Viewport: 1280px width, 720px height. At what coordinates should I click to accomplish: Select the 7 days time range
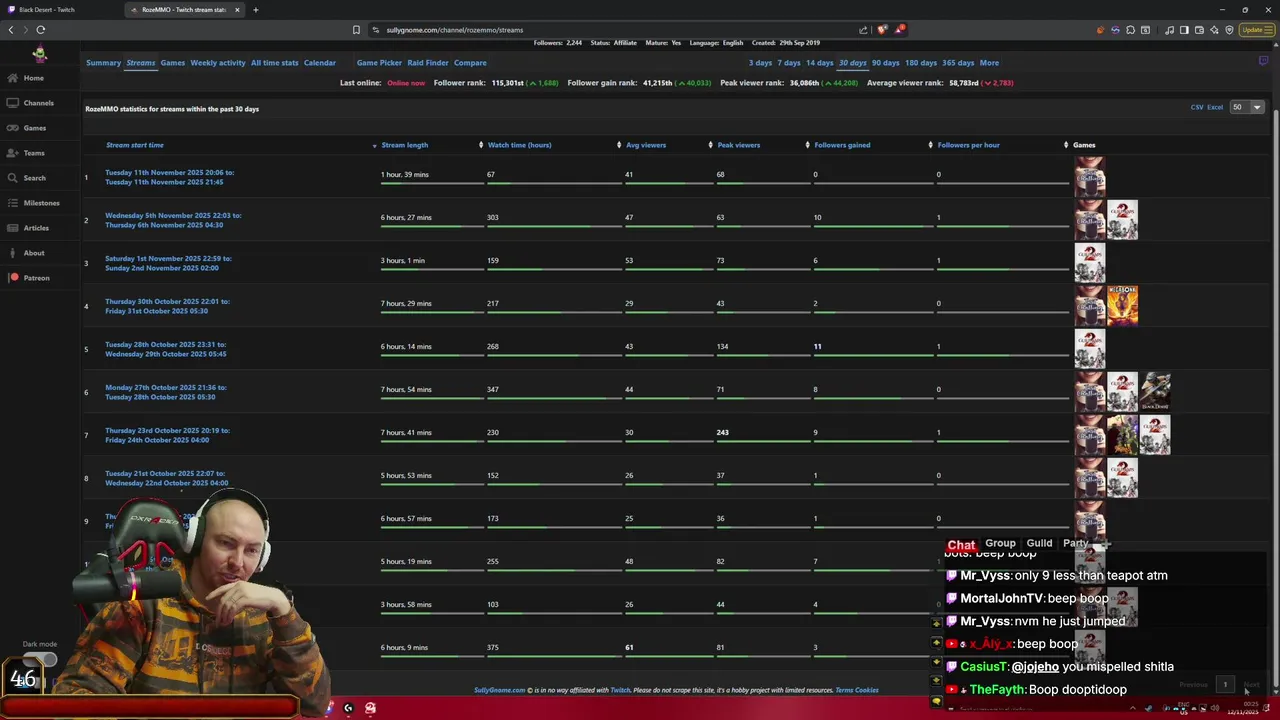pyautogui.click(x=789, y=63)
